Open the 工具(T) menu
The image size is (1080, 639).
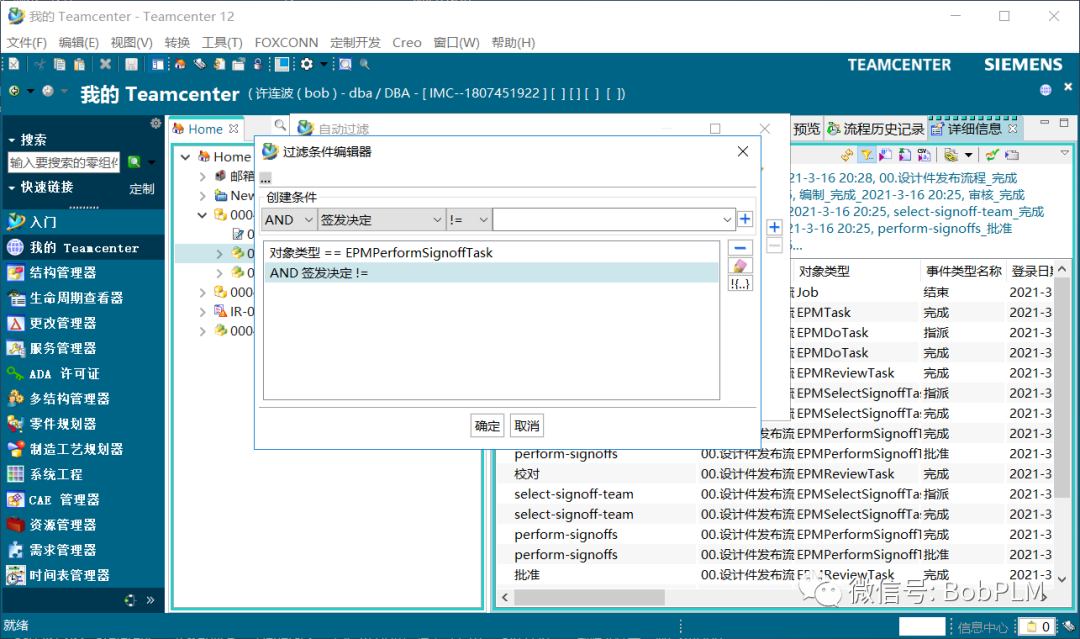click(x=222, y=43)
